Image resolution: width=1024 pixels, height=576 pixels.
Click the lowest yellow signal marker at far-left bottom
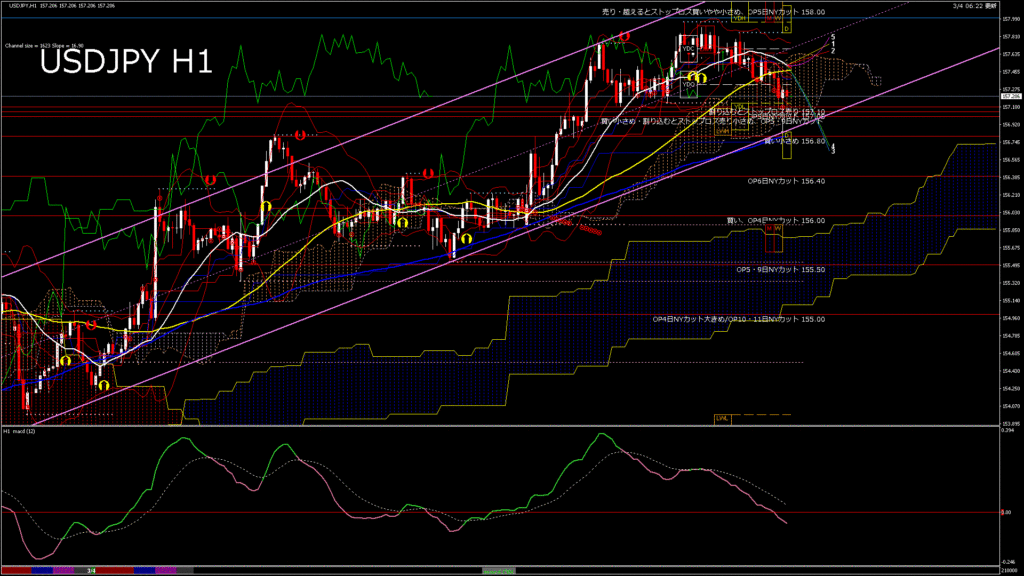point(103,383)
